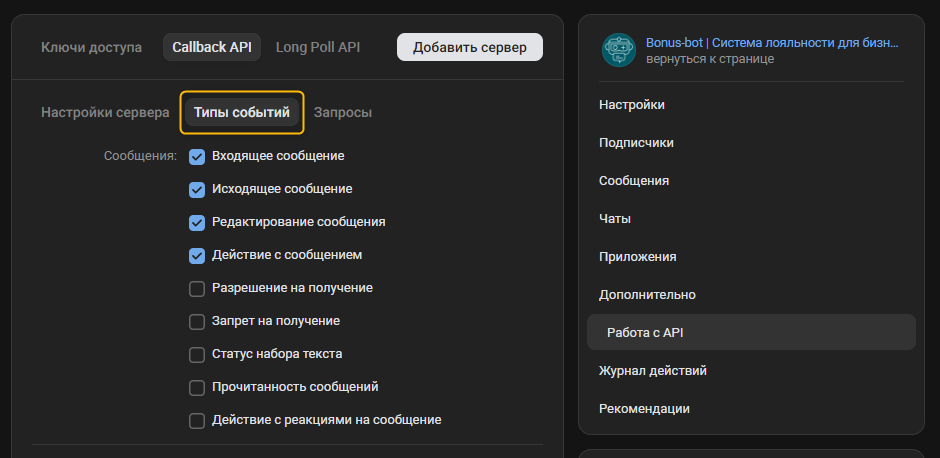This screenshot has height=458, width=940.
Task: Tick the Прочитанность сообщений checkbox
Action: 197,388
